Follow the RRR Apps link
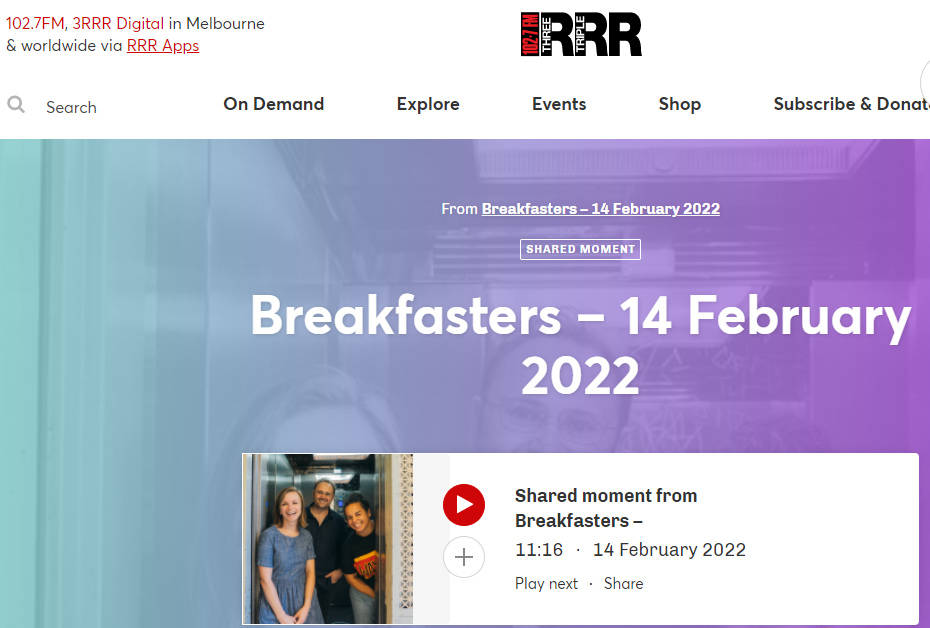 [162, 45]
